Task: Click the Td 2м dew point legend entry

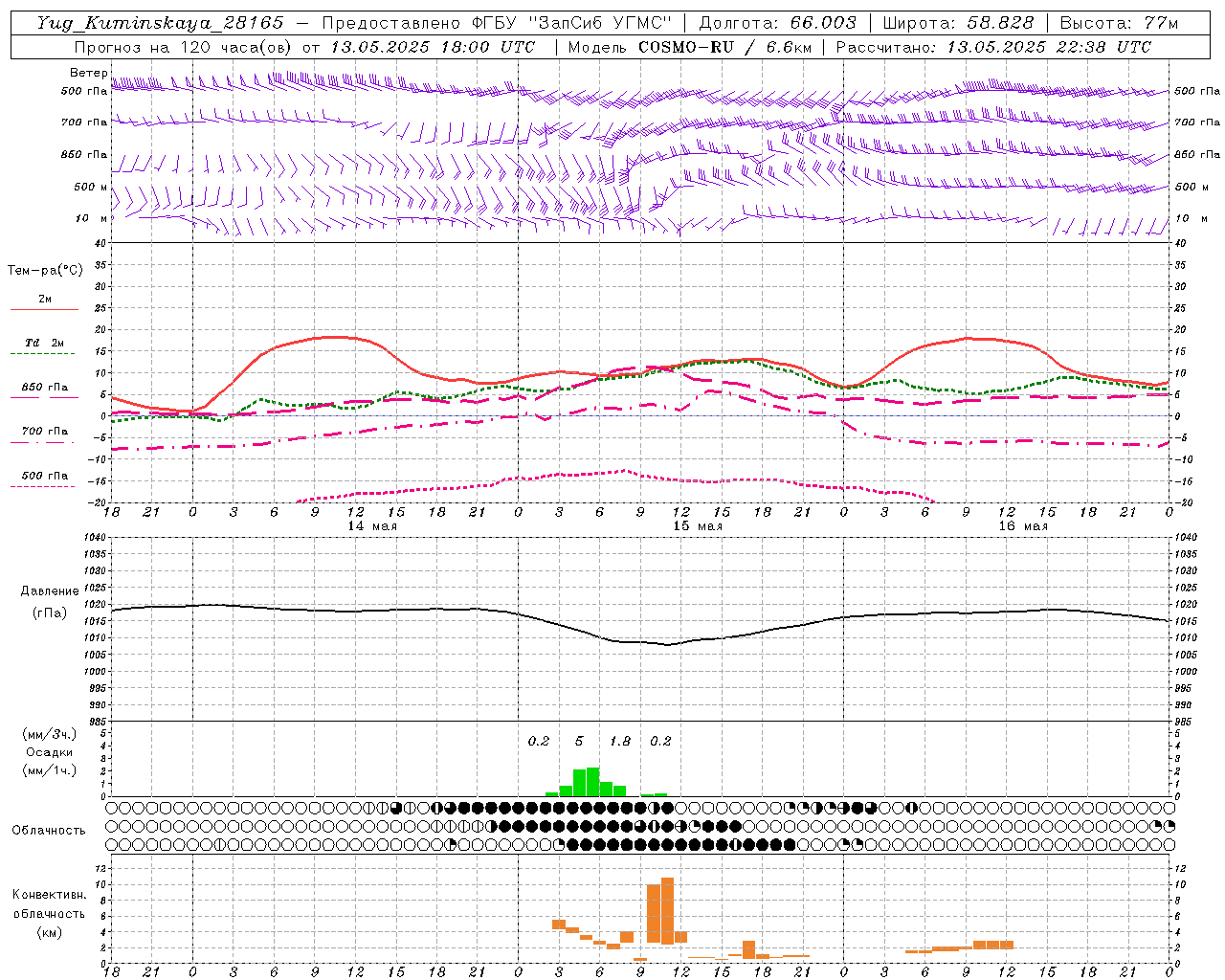Action: (x=44, y=343)
